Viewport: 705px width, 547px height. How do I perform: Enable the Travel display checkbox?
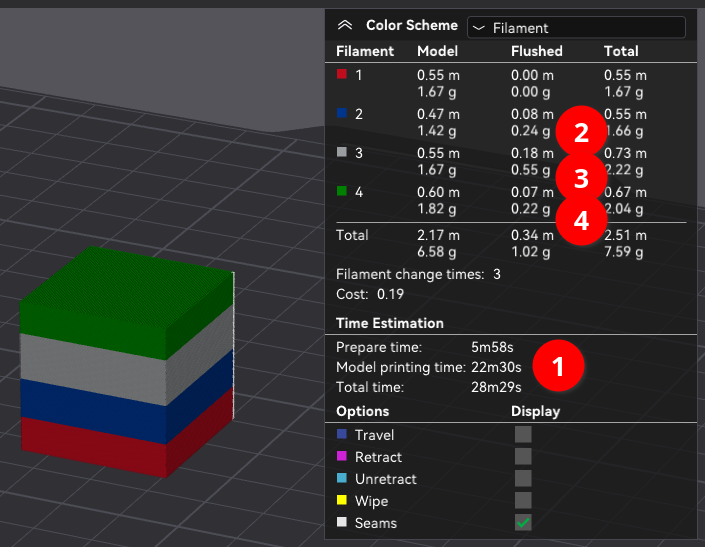click(523, 435)
